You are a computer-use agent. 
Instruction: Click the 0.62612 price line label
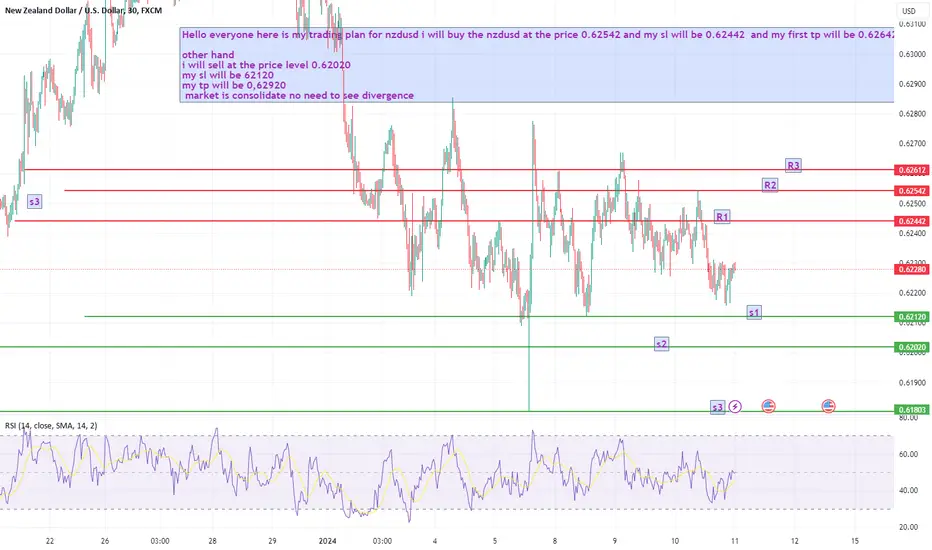[912, 170]
